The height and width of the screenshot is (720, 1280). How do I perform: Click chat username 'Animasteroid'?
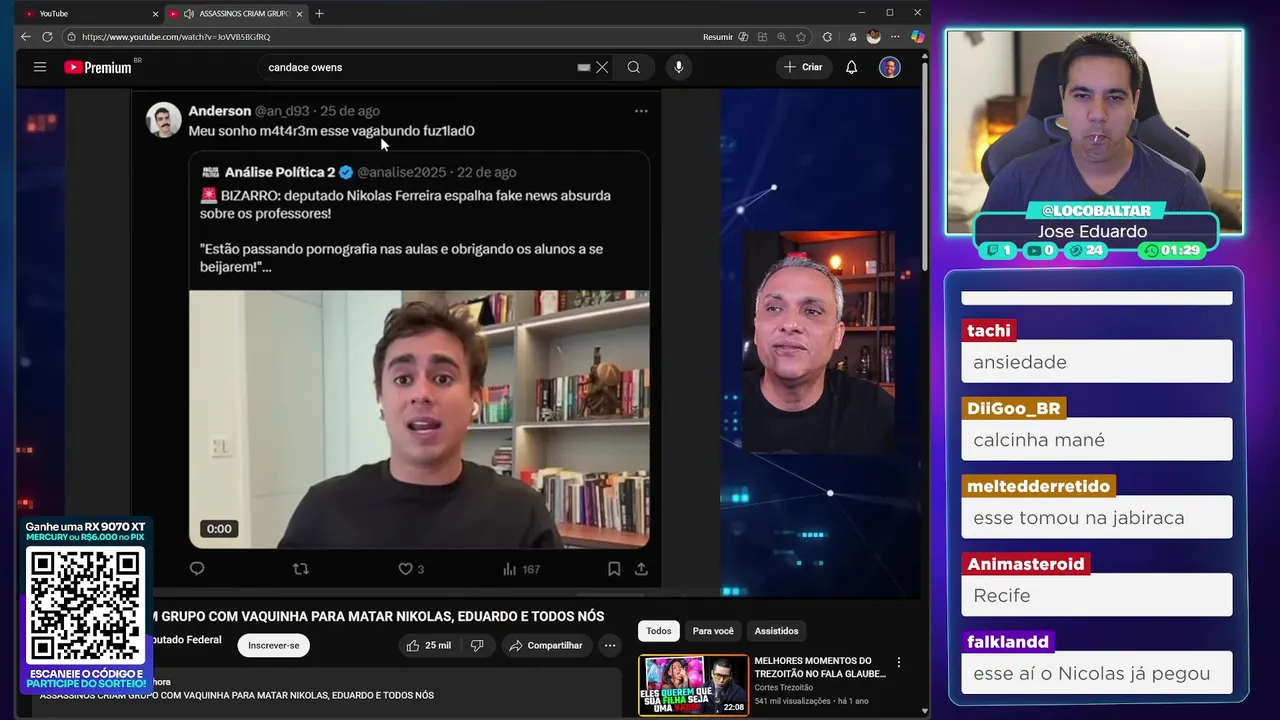click(x=1025, y=564)
